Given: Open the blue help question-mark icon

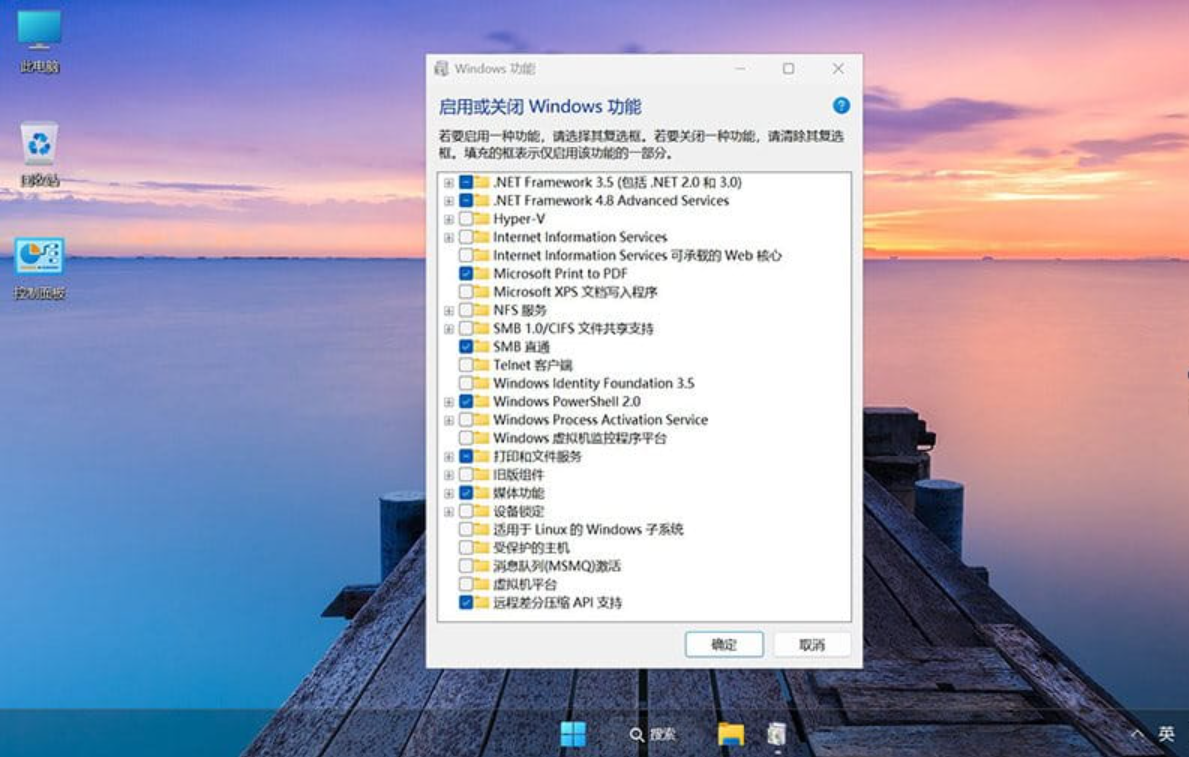Looking at the screenshot, I should tap(841, 105).
